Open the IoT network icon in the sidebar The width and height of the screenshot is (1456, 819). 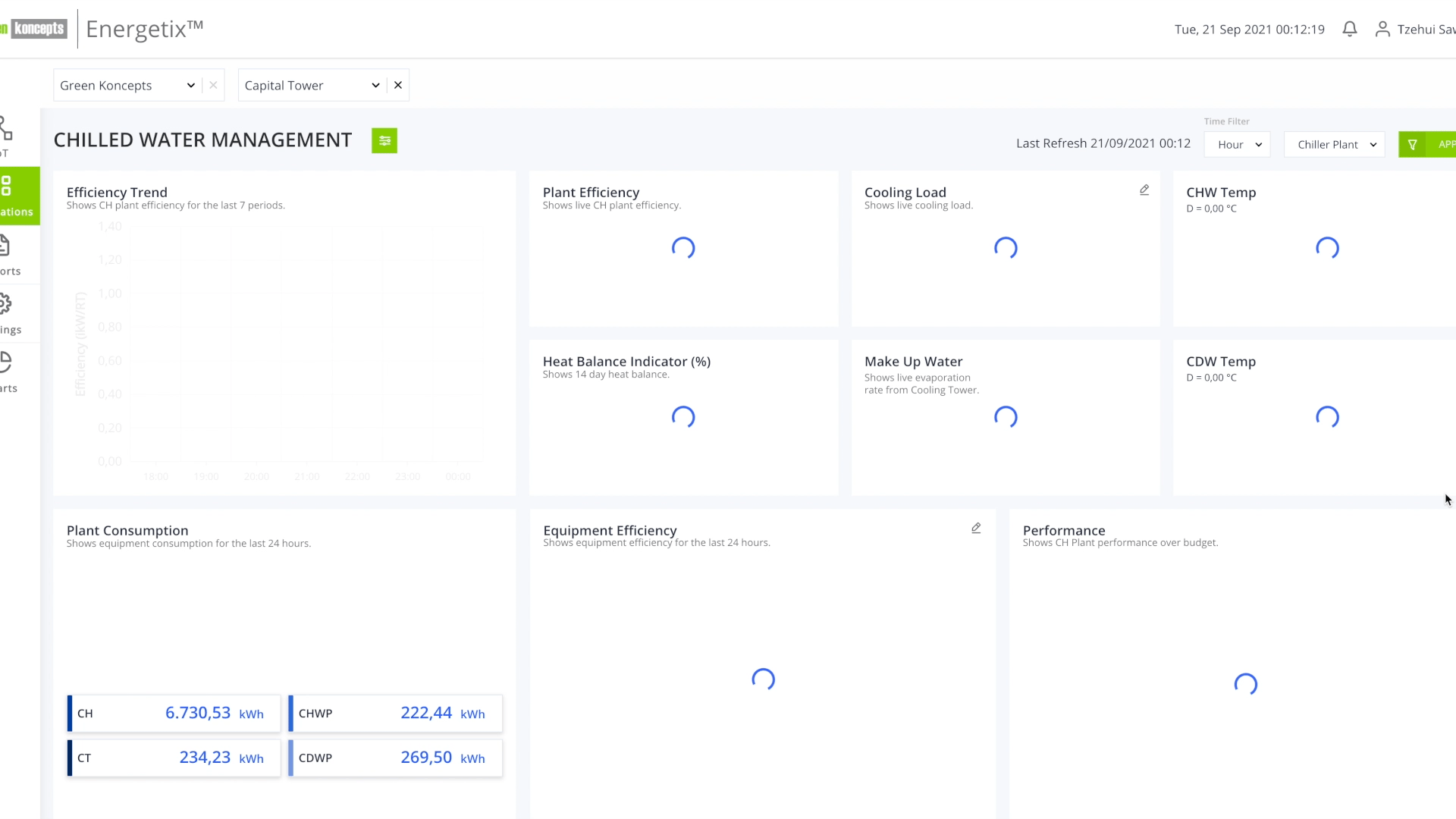click(6, 128)
